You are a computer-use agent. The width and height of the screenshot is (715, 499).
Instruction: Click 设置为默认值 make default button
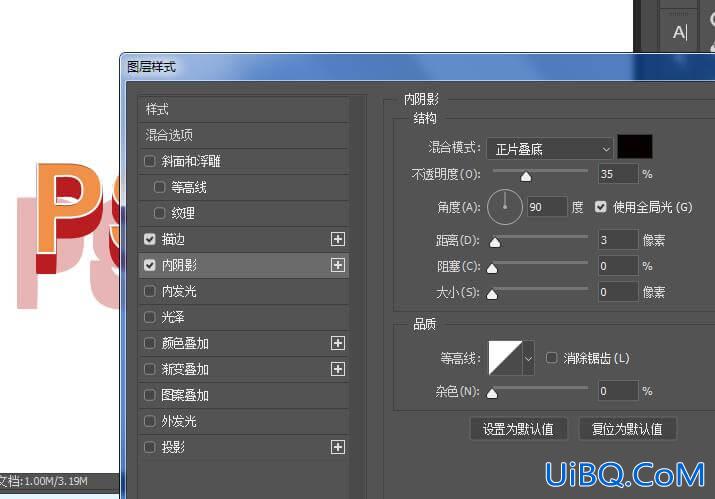[x=518, y=429]
